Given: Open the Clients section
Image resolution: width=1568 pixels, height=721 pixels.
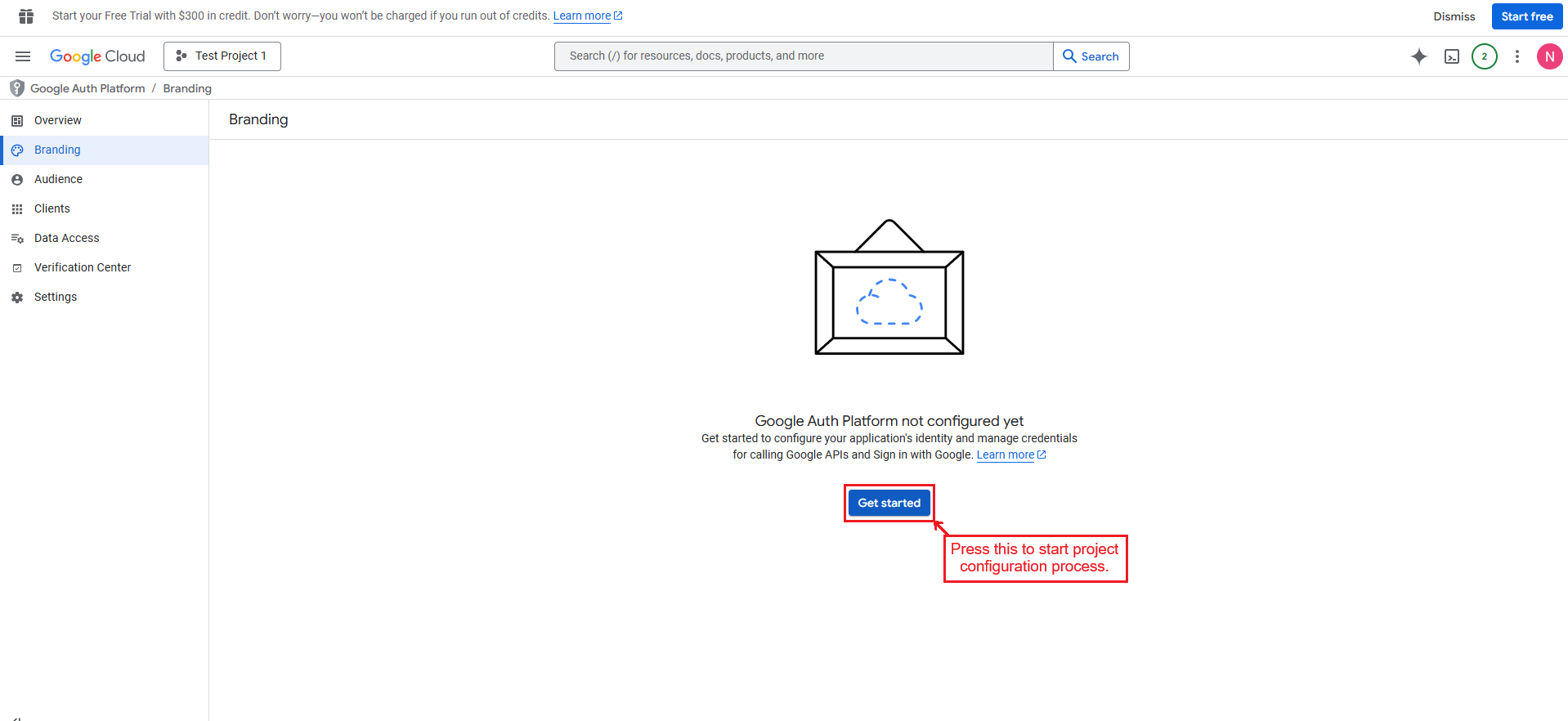Looking at the screenshot, I should pyautogui.click(x=52, y=208).
